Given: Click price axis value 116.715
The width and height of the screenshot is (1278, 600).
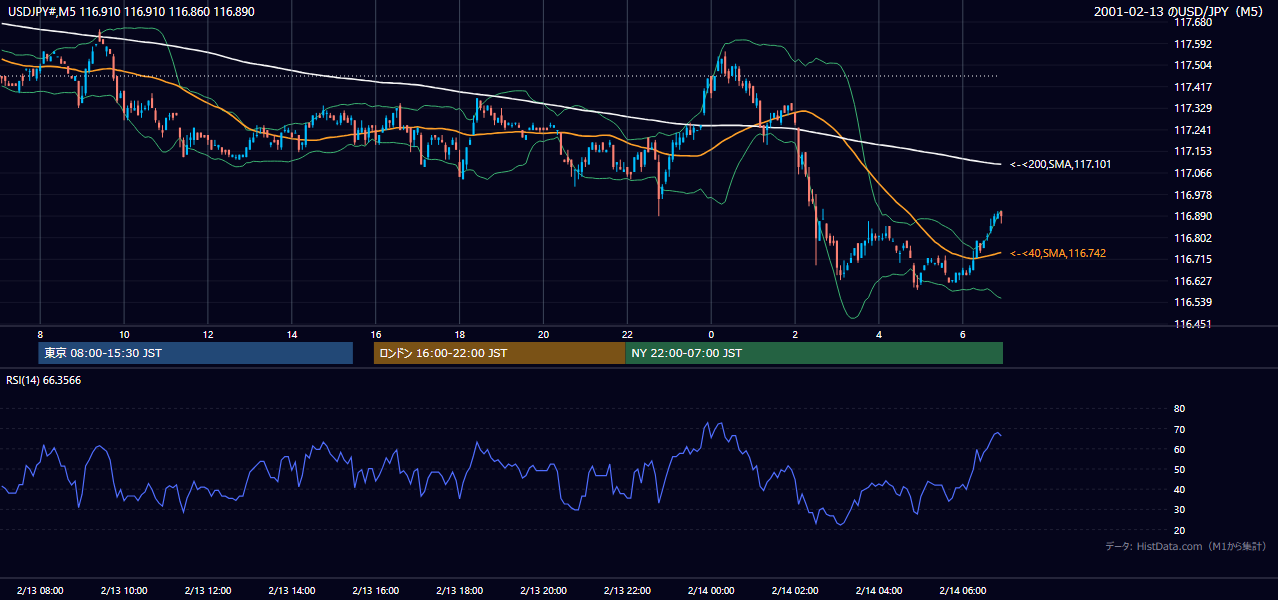Looking at the screenshot, I should (x=1193, y=259).
